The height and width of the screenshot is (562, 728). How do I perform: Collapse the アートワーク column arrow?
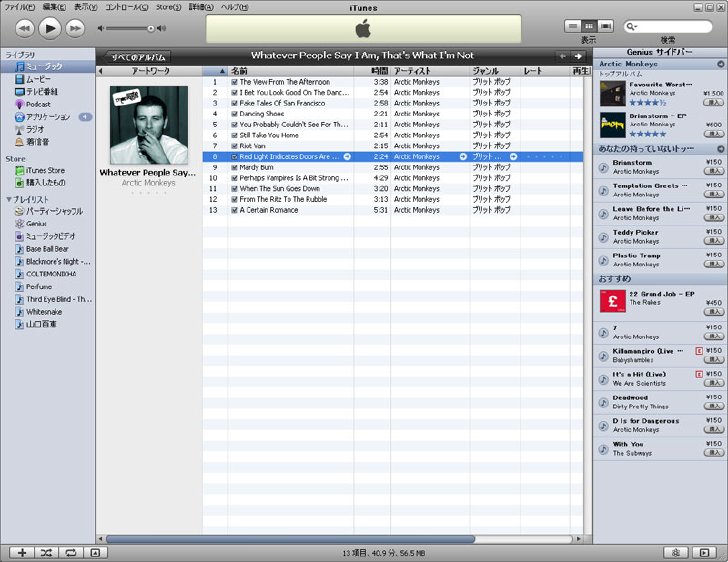tap(101, 71)
